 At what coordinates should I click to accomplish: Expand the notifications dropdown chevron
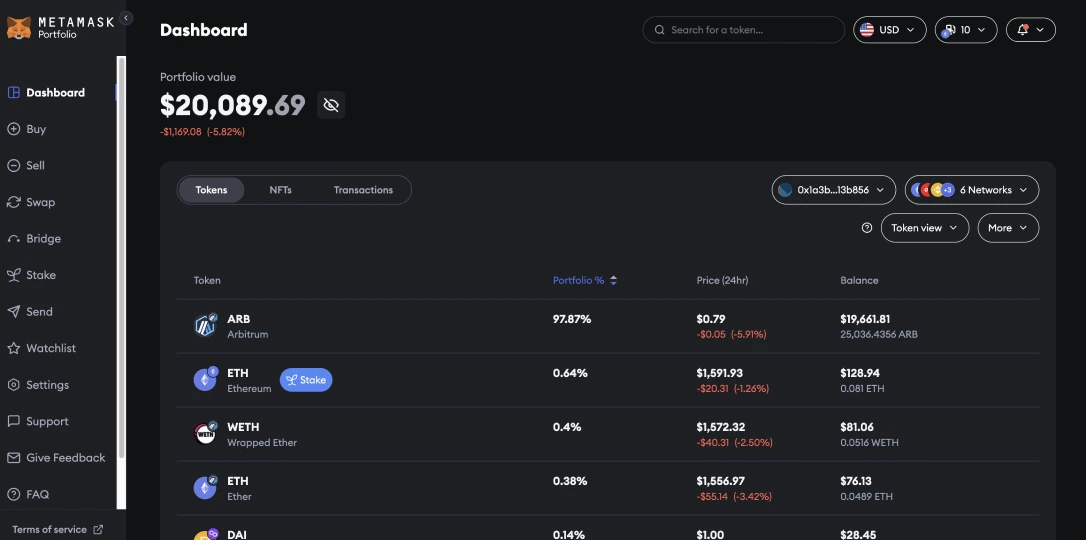tap(1040, 30)
